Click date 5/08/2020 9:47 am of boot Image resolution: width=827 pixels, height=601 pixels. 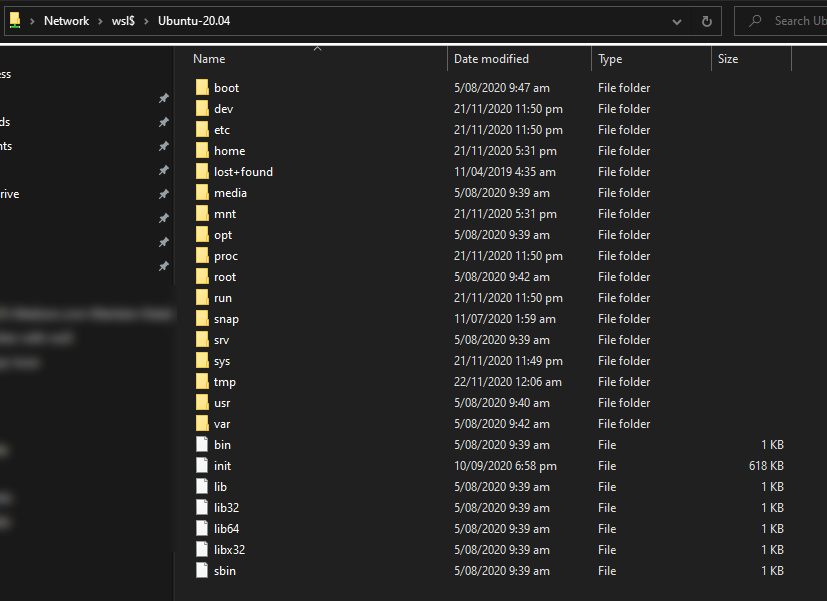(502, 88)
